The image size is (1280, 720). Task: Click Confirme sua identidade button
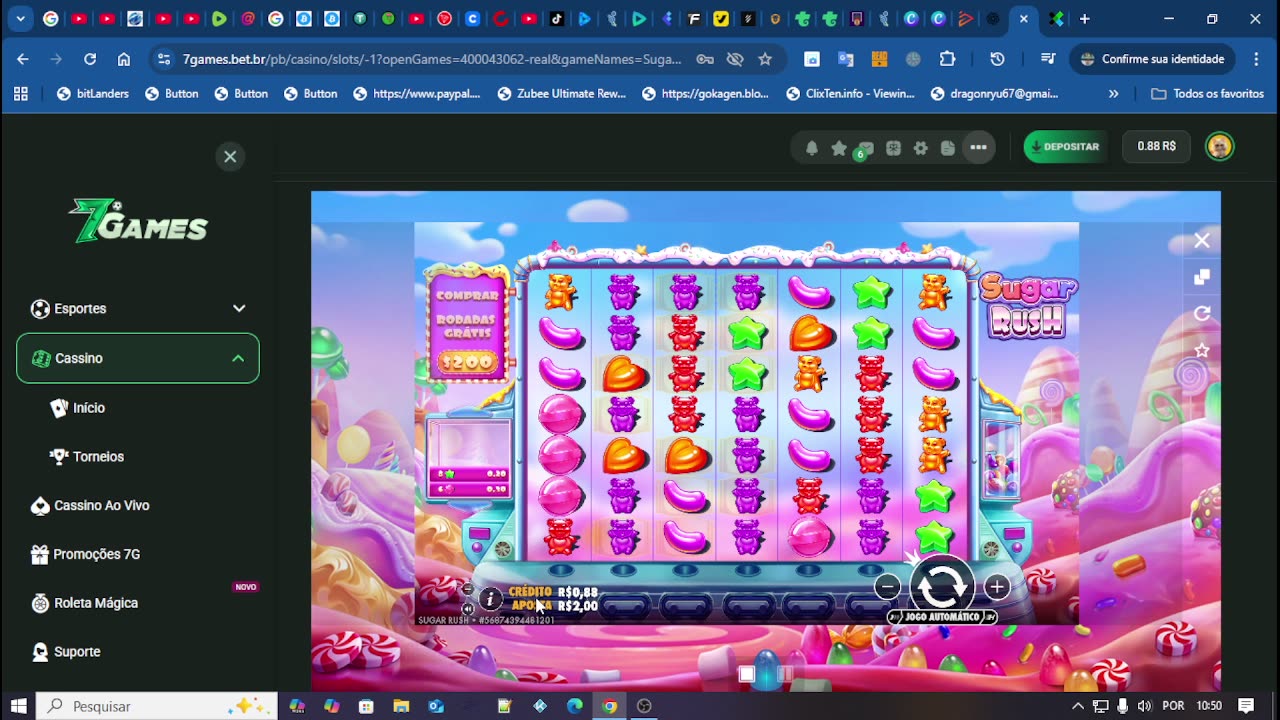[x=1151, y=59]
